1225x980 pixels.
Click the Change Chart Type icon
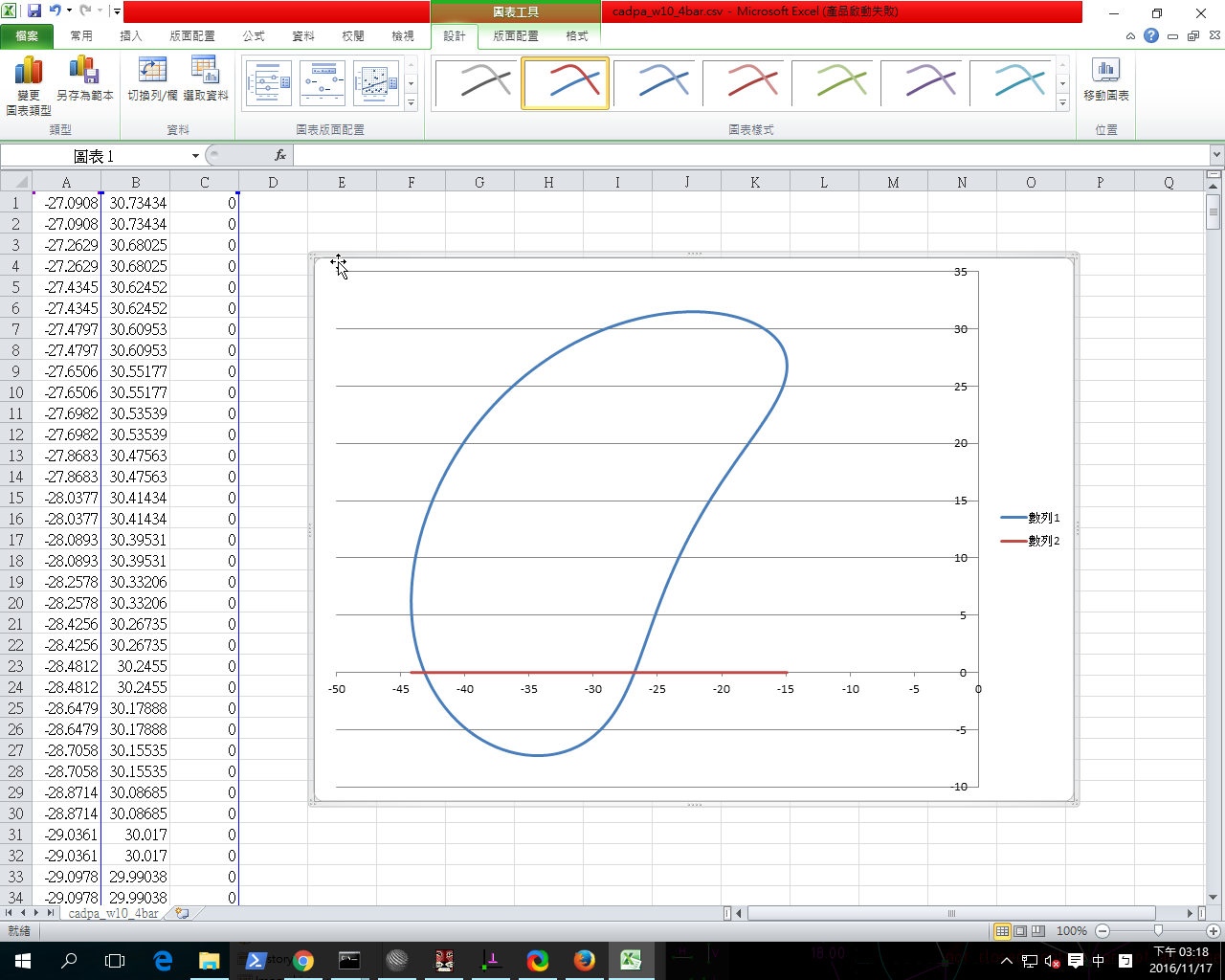[x=29, y=72]
